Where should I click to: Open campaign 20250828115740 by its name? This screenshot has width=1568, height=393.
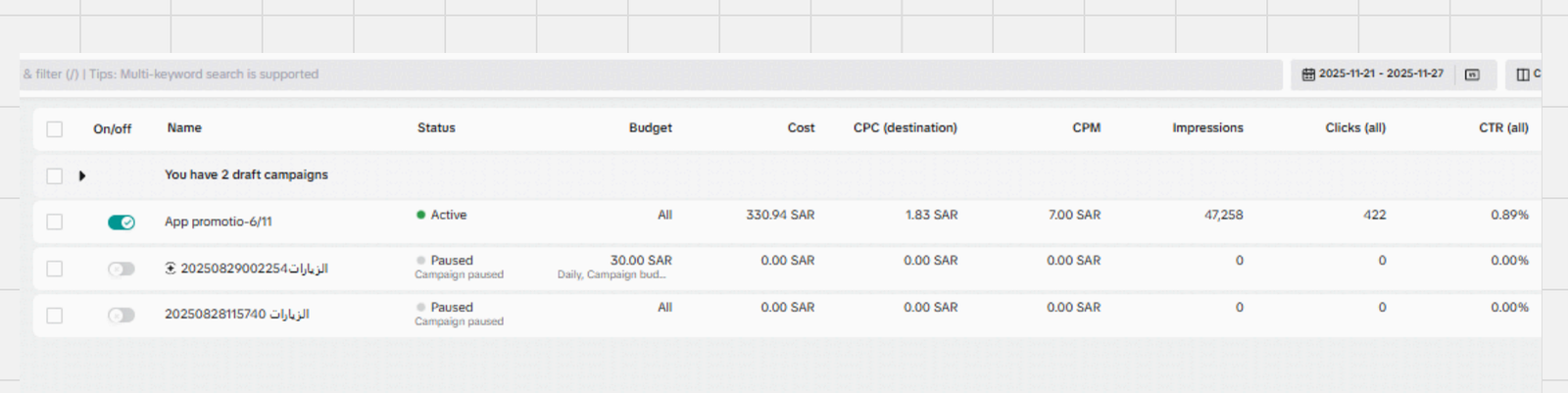236,315
